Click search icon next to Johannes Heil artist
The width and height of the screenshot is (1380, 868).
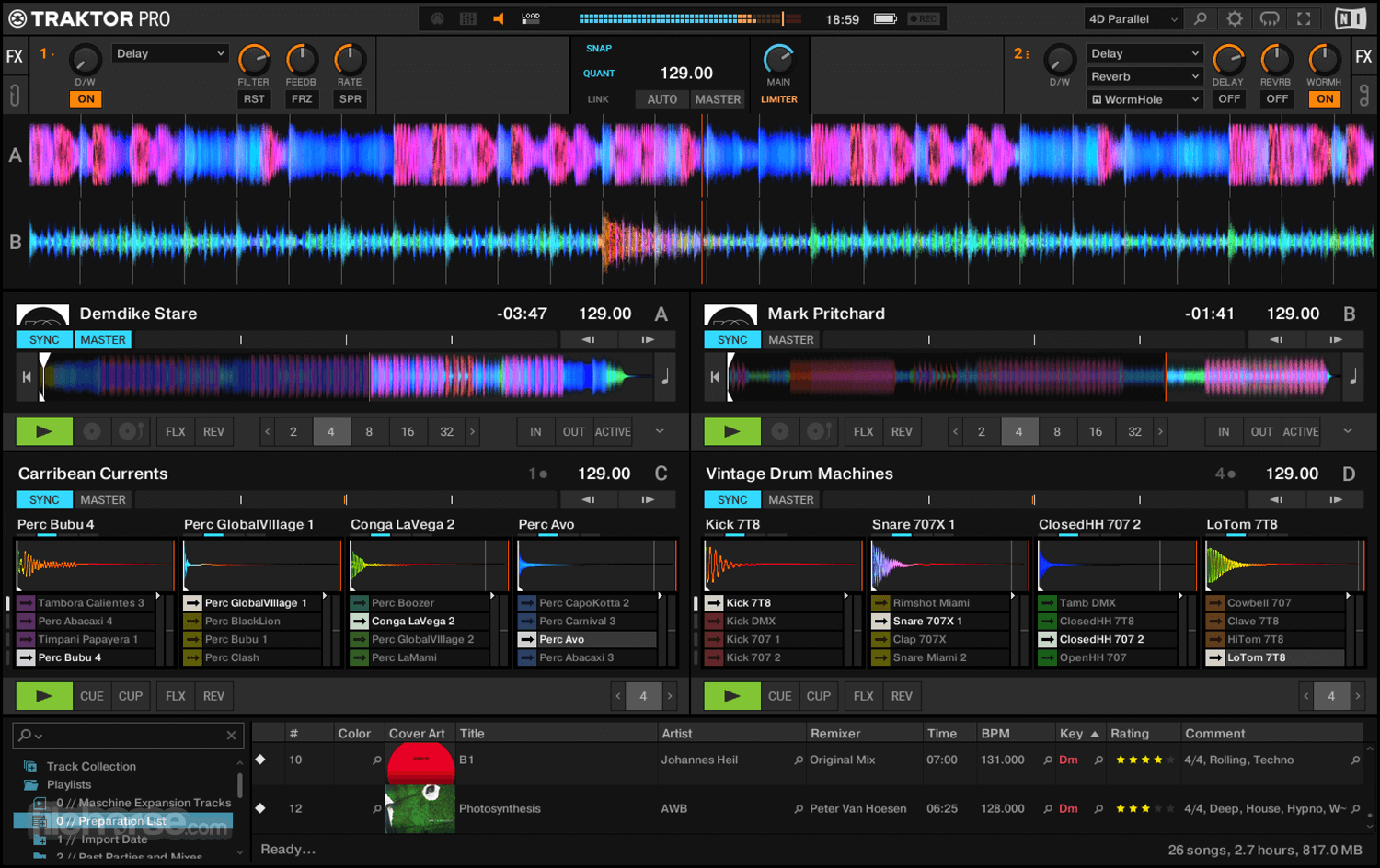click(x=799, y=760)
